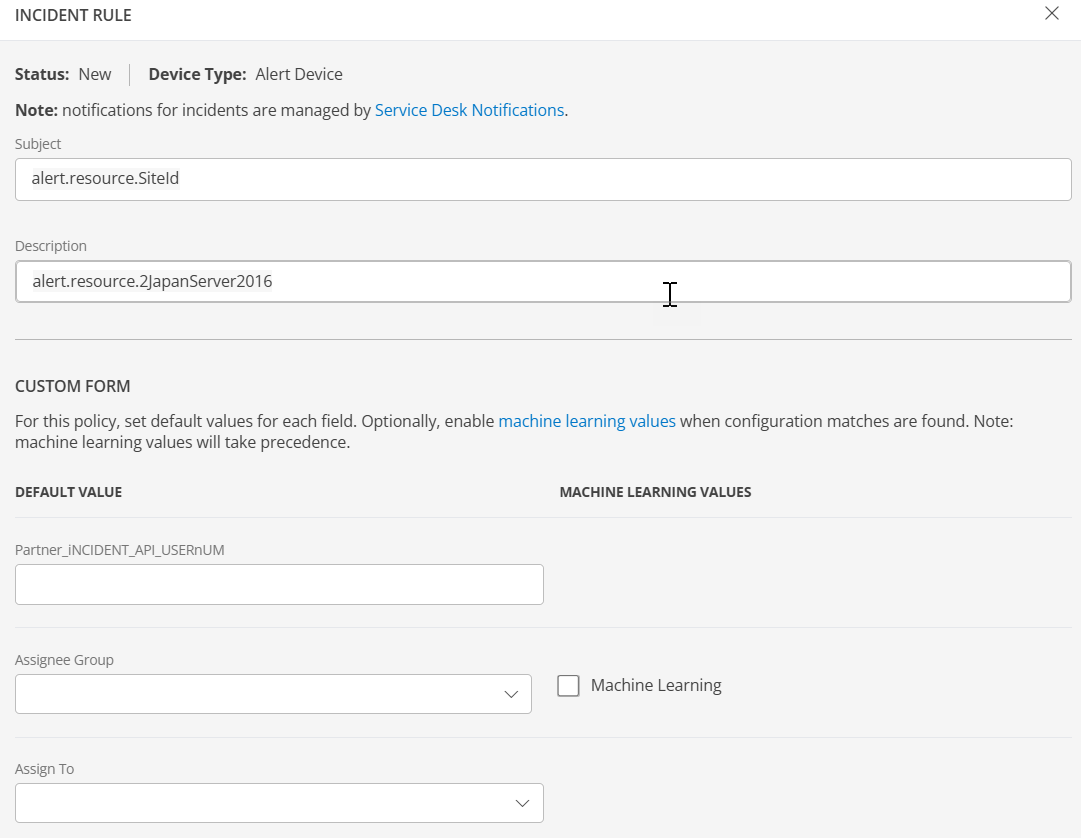Open the Service Desk Notifications link
1081x838 pixels.
[x=469, y=110]
